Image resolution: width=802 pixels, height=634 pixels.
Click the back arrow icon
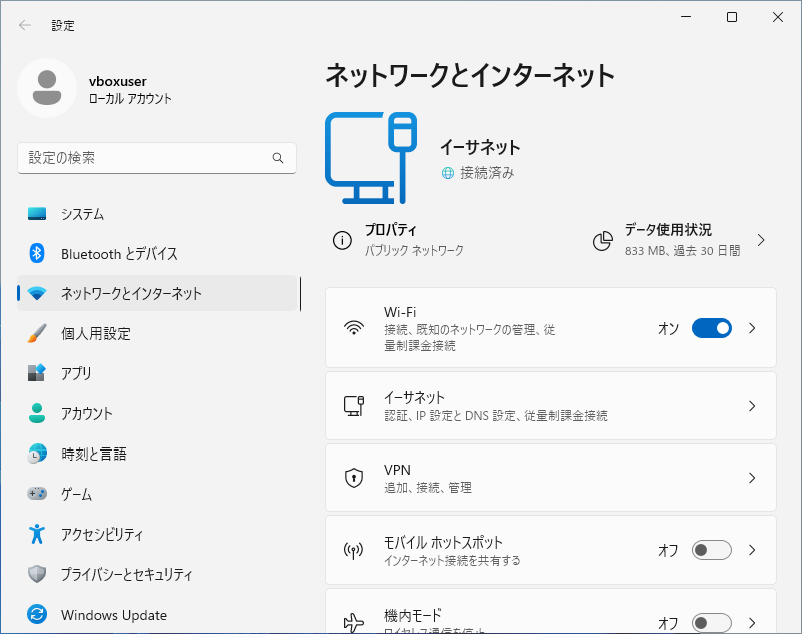point(25,25)
